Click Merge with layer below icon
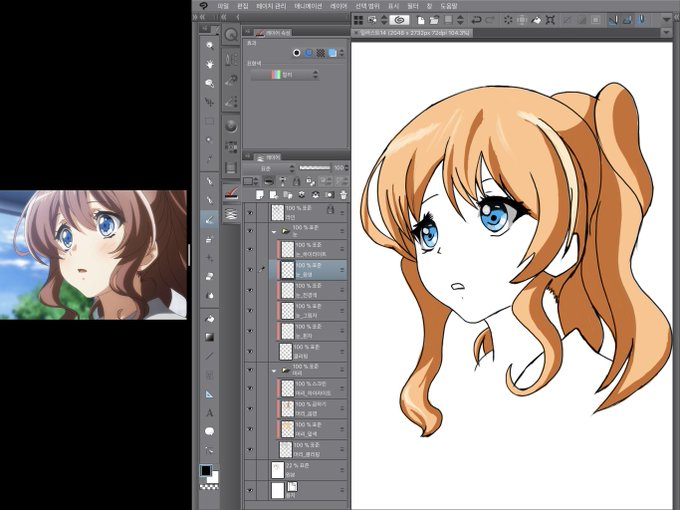The width and height of the screenshot is (680, 510). (315, 195)
